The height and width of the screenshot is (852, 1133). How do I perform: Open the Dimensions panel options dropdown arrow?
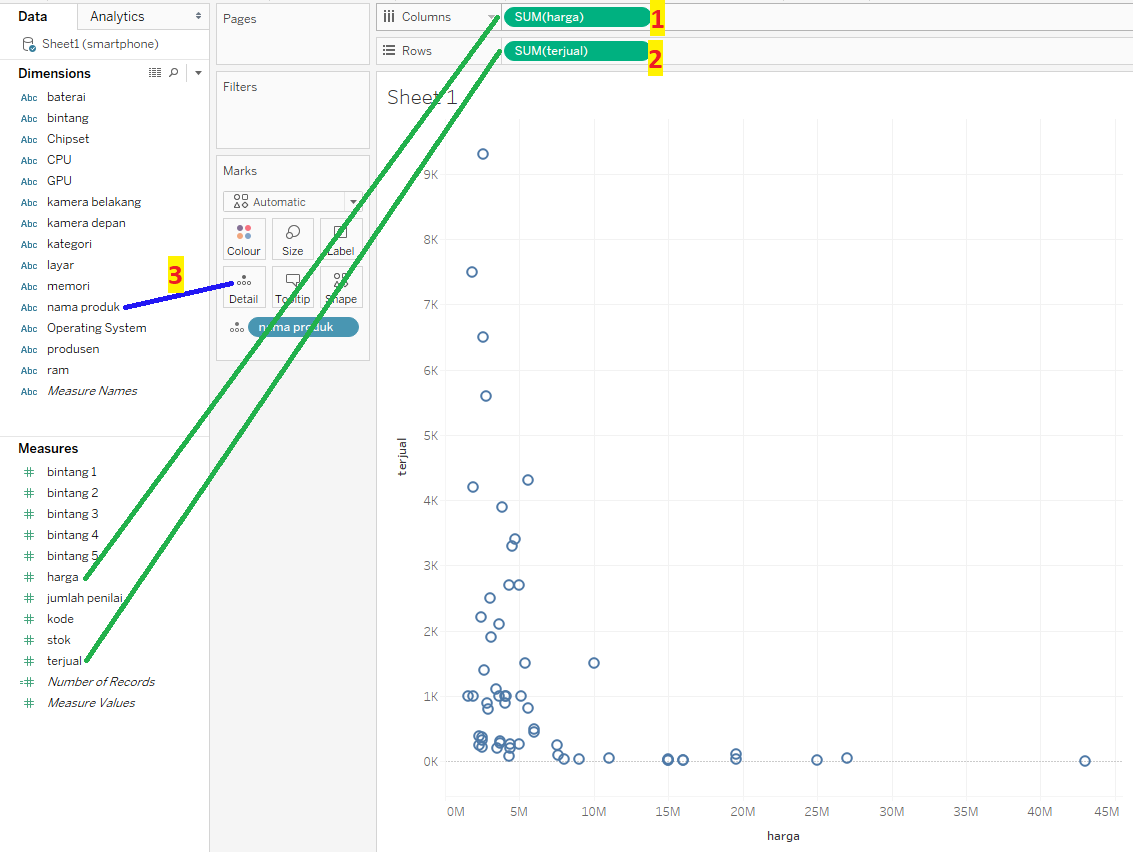point(197,72)
